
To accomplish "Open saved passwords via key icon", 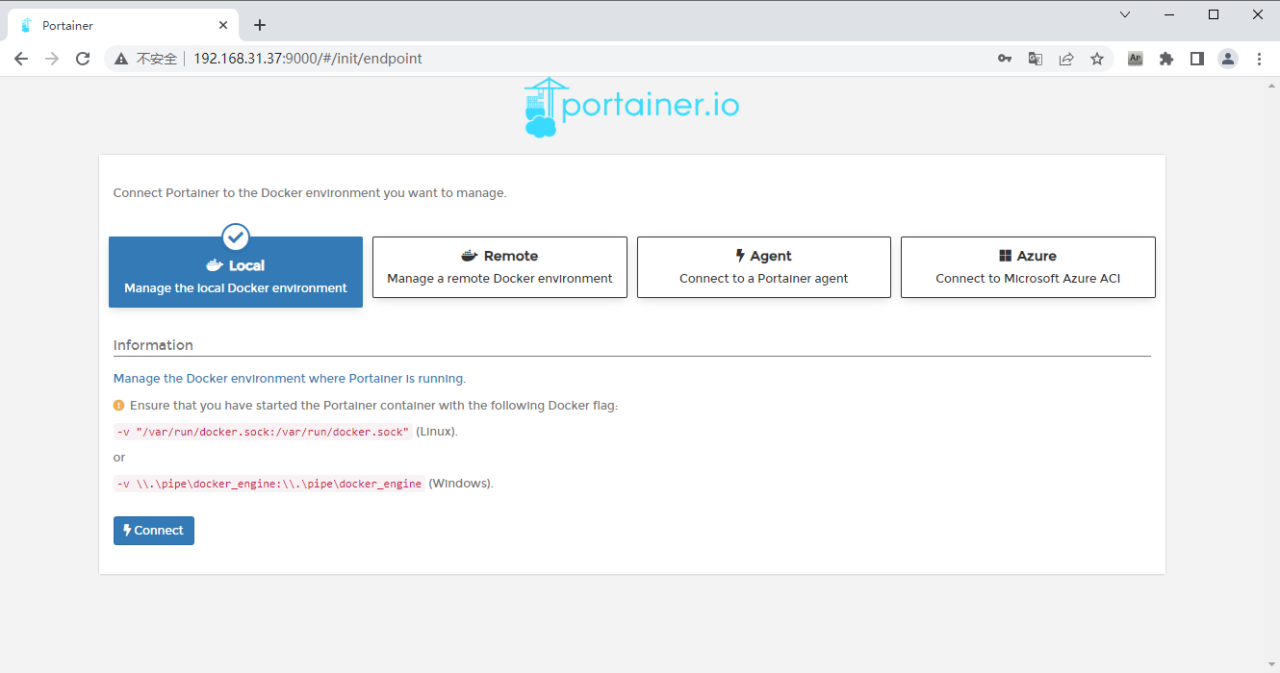I will click(x=1004, y=58).
